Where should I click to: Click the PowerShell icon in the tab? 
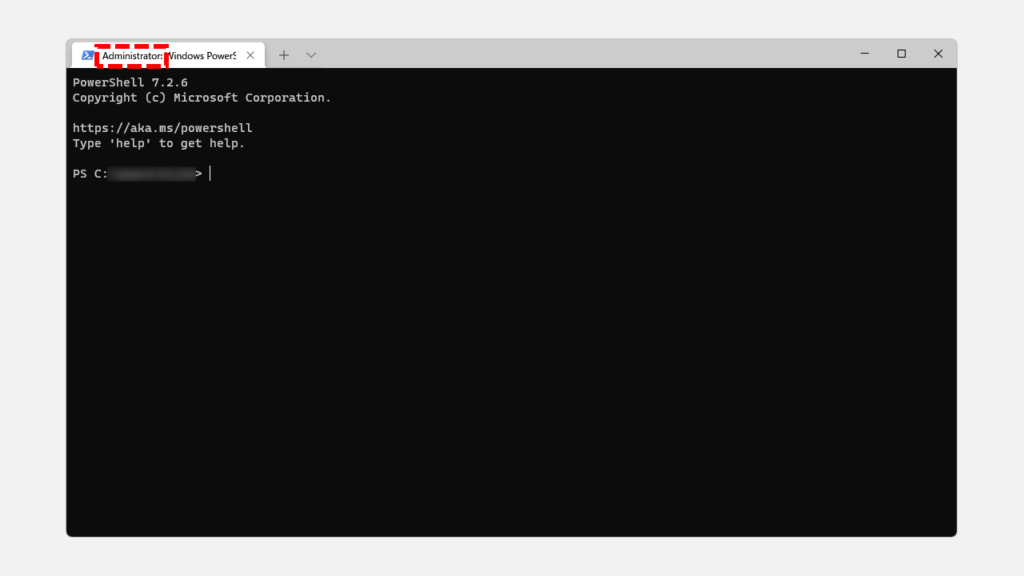(87, 56)
